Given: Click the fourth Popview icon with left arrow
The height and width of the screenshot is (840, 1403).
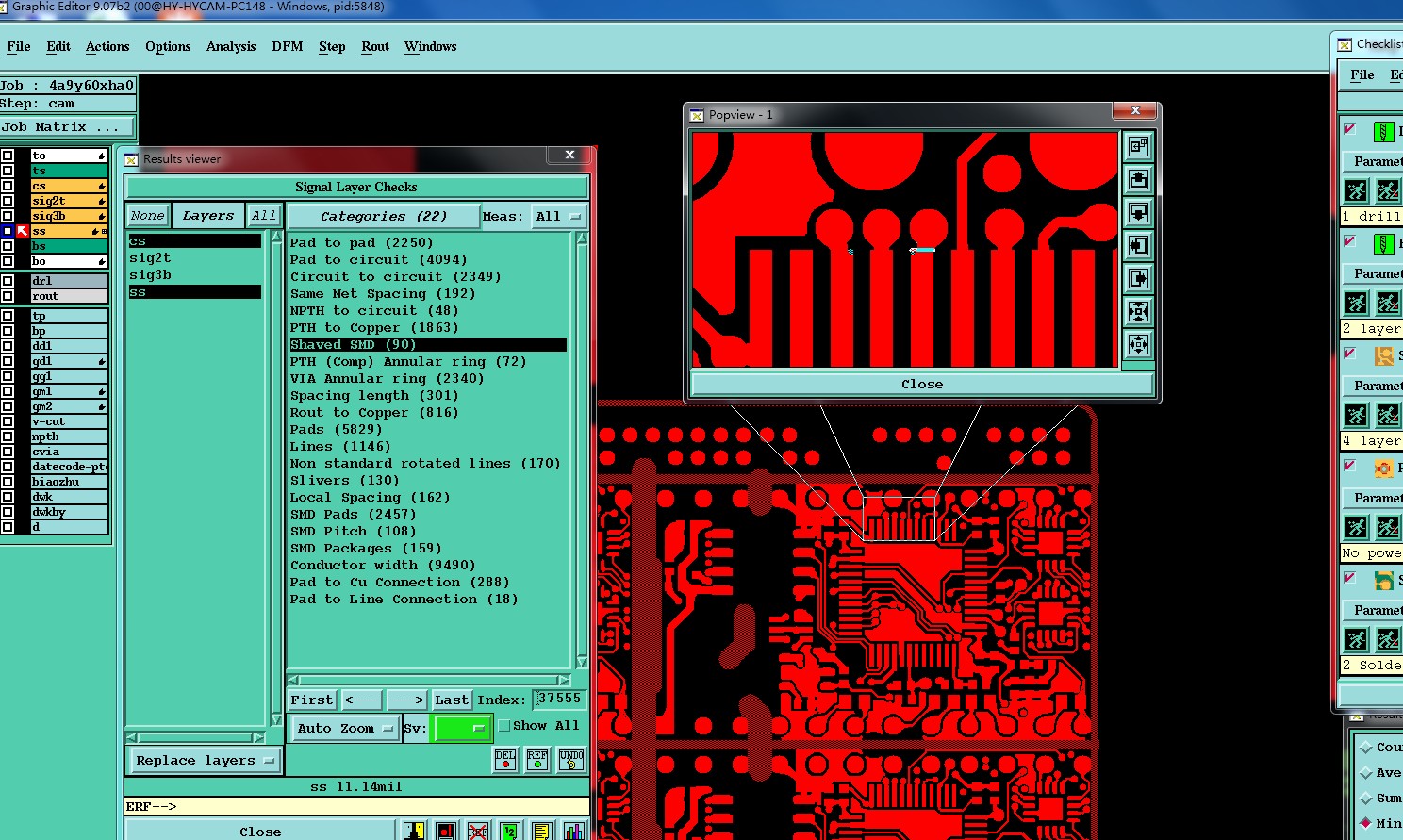Looking at the screenshot, I should click(x=1138, y=245).
